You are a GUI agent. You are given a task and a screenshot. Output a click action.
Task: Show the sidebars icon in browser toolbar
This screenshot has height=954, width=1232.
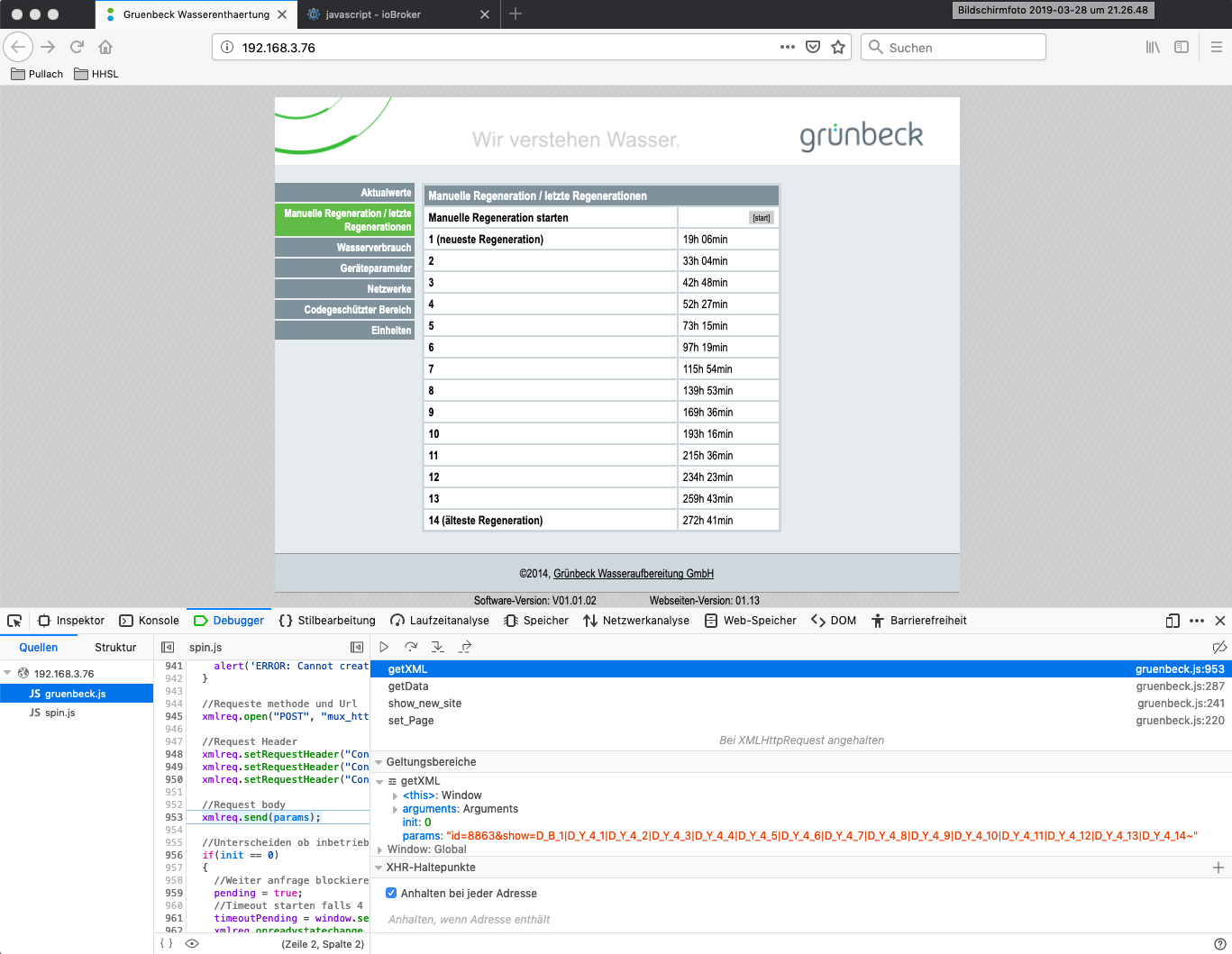click(1182, 47)
